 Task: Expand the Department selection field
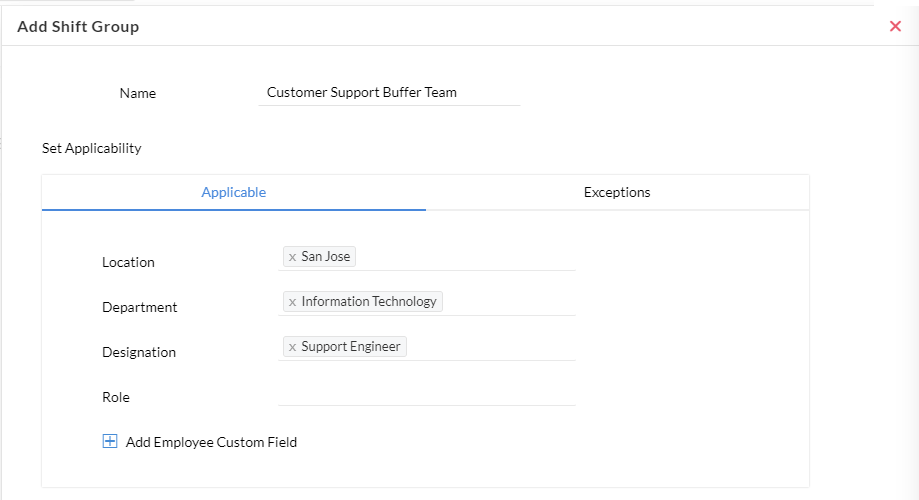(508, 302)
